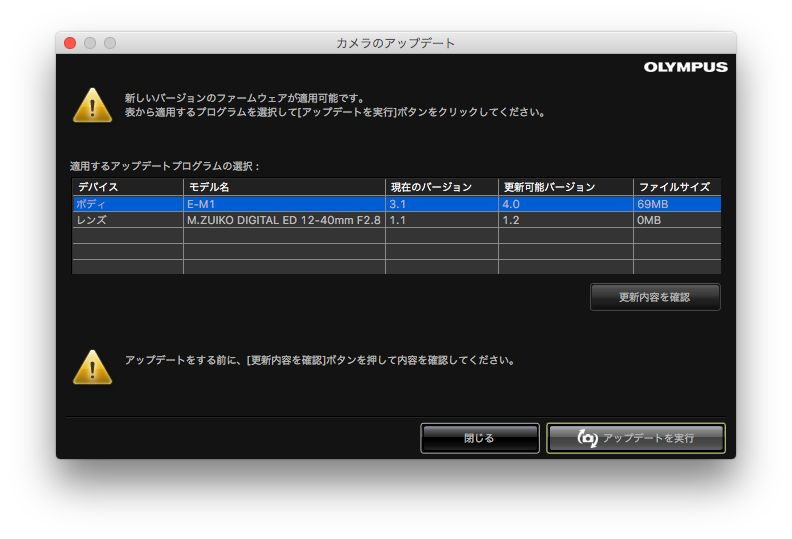Click the 69MB file size cell
The height and width of the screenshot is (539, 792).
tap(677, 204)
